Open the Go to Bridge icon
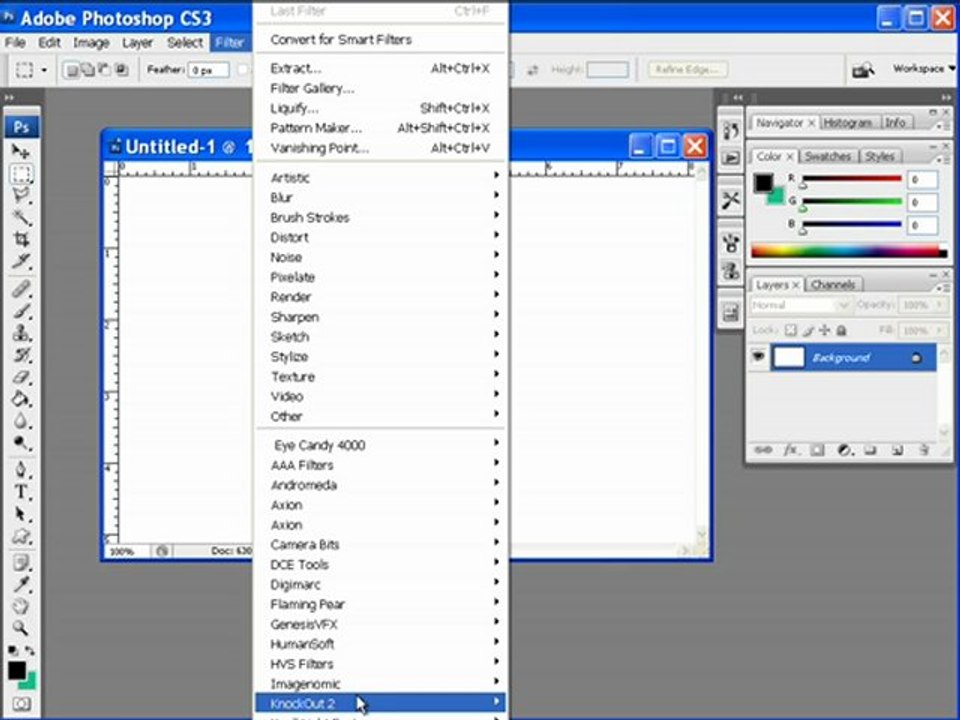This screenshot has height=720, width=960. tap(863, 70)
